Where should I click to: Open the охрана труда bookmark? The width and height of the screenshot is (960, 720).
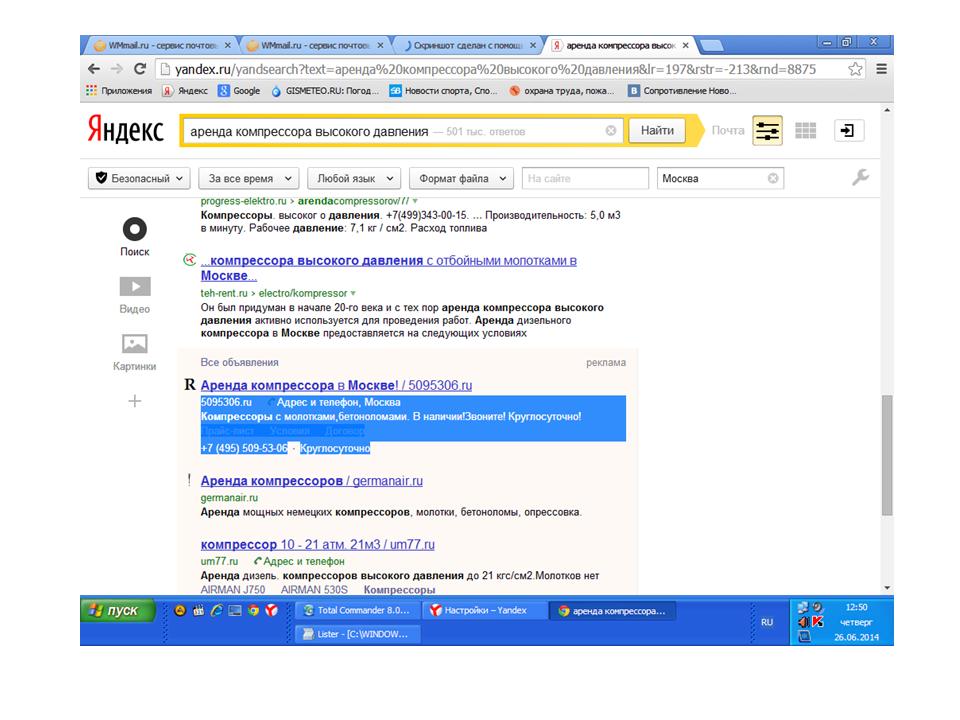coord(562,91)
